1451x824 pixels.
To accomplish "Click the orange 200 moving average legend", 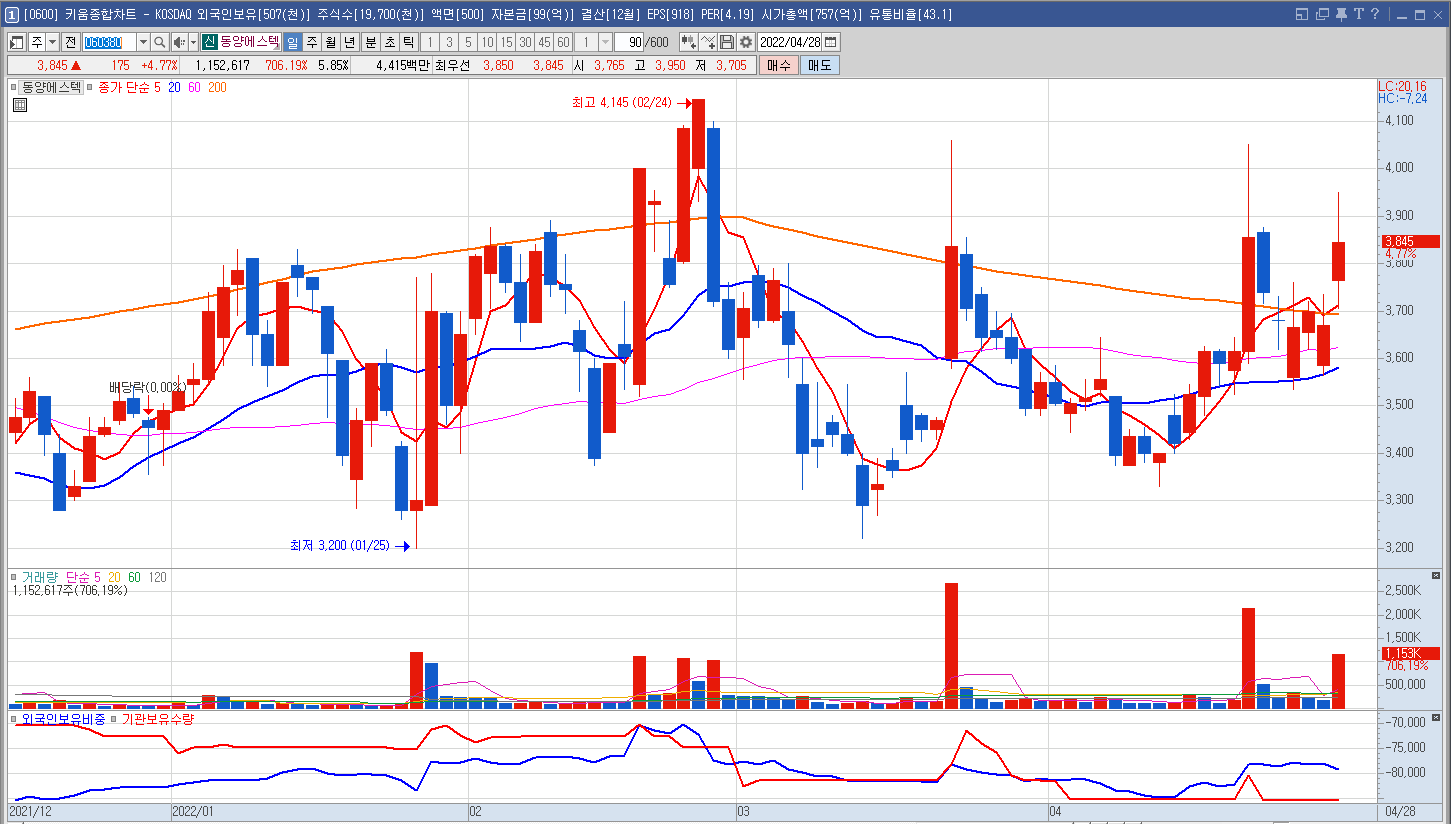I will click(x=217, y=87).
